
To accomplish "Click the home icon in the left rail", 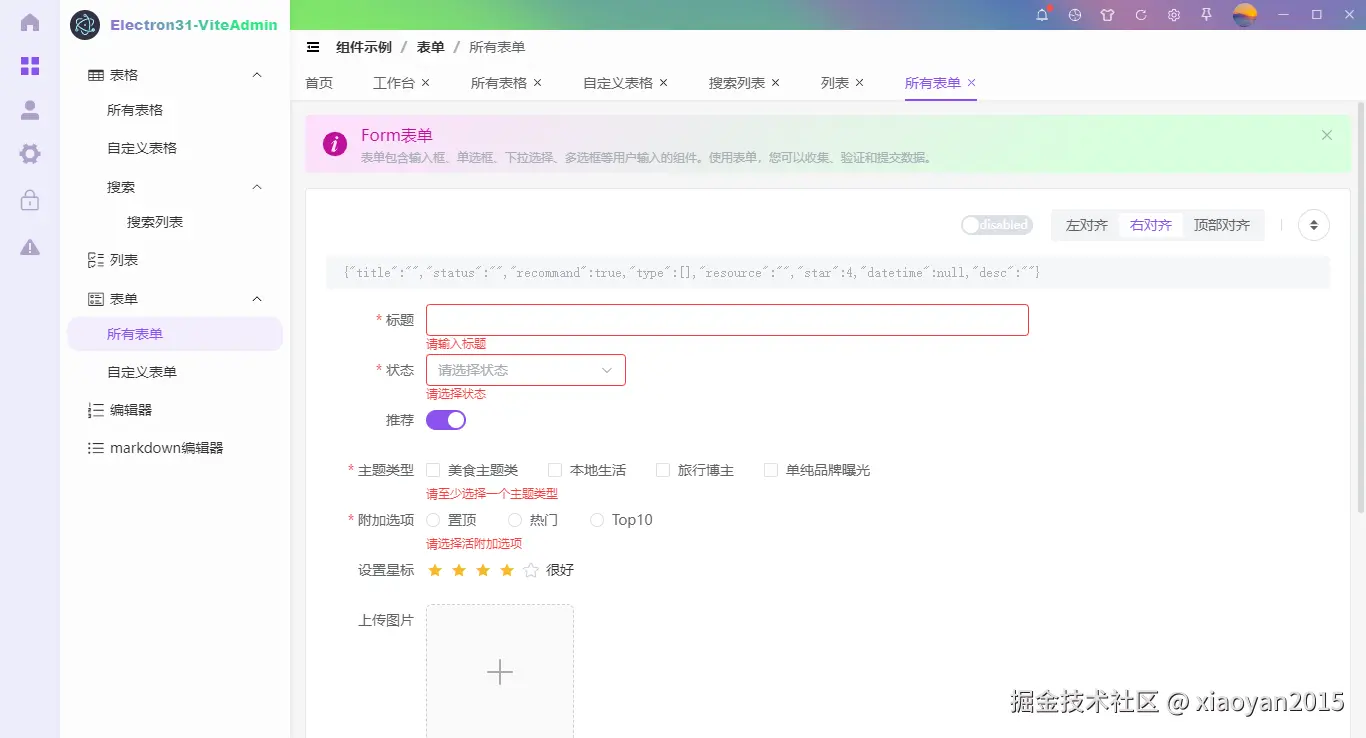I will point(30,23).
